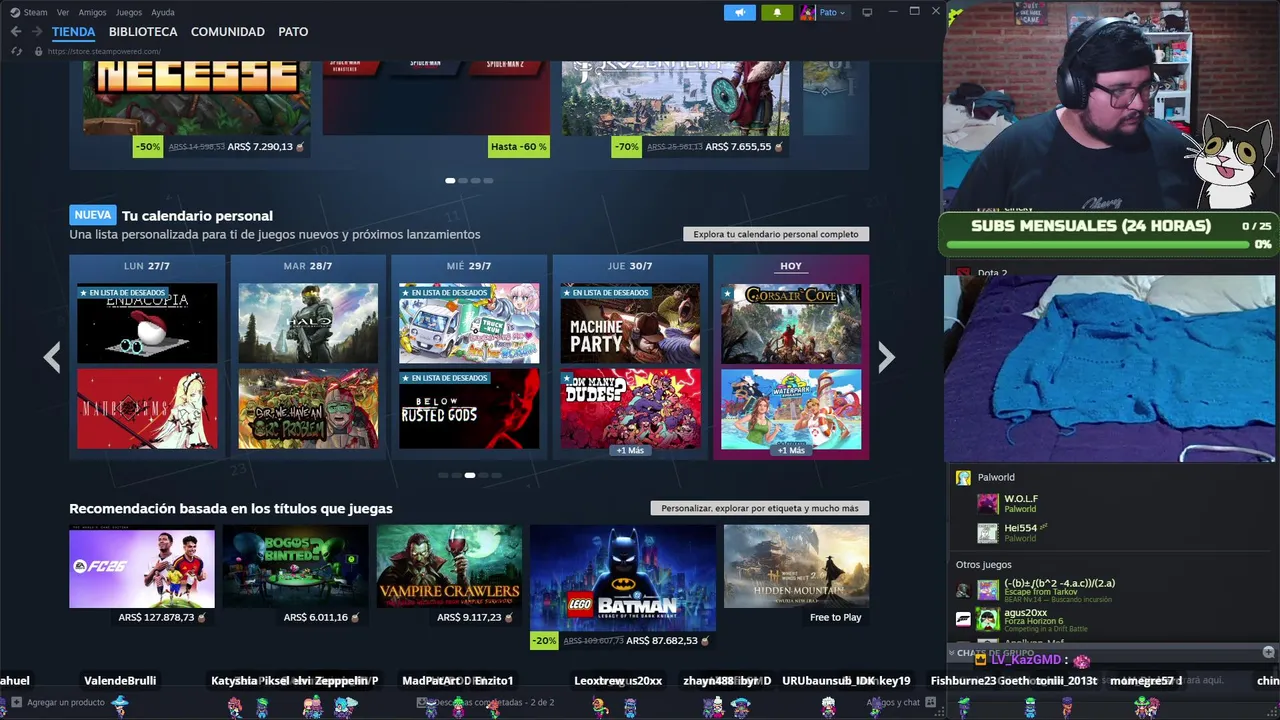Viewport: 1280px width, 720px height.
Task: Open the Amigos menu
Action: [x=92, y=13]
